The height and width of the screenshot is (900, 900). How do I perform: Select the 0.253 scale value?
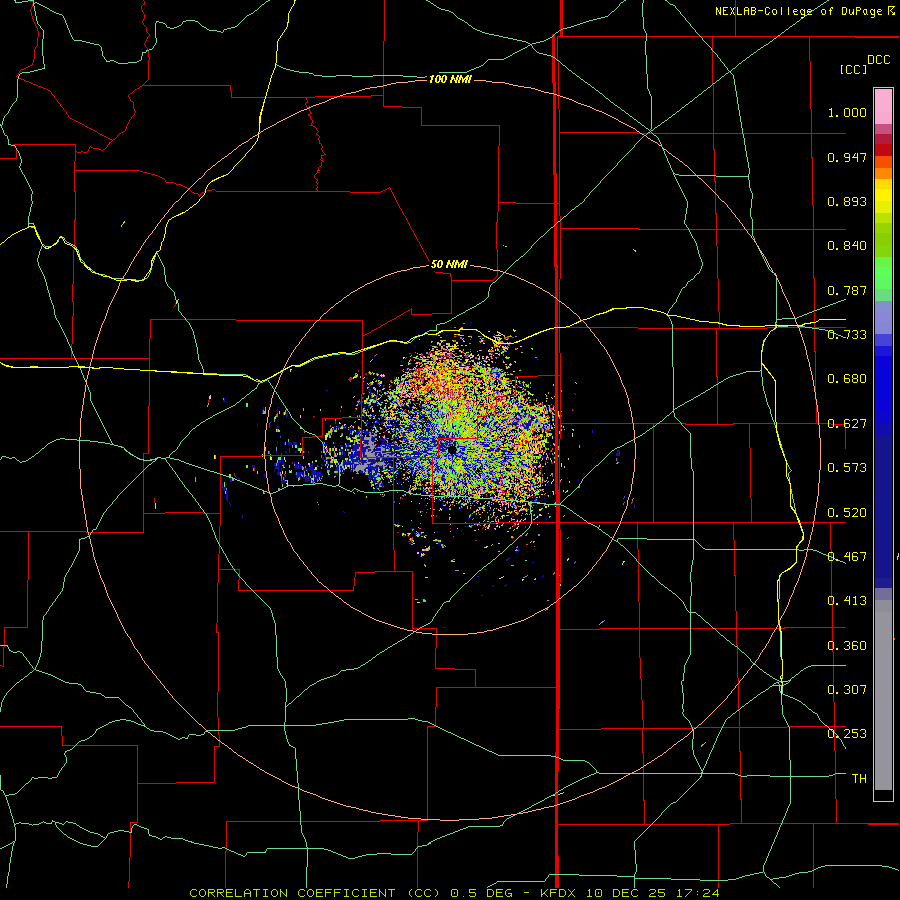[847, 734]
